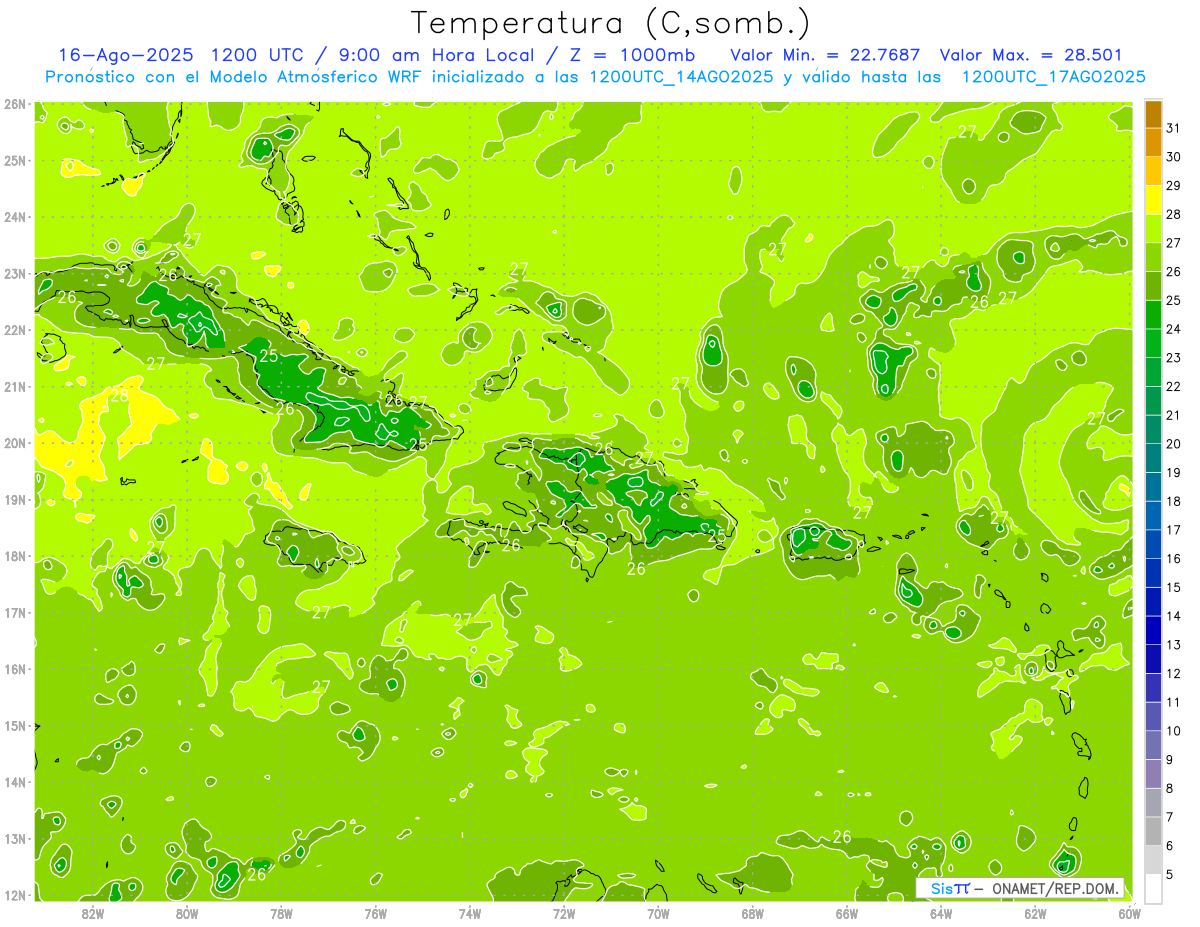Viewport: 1200px width, 927px height.
Task: Select the 1200UTC_14AGO2025 initialization time
Action: click(680, 77)
